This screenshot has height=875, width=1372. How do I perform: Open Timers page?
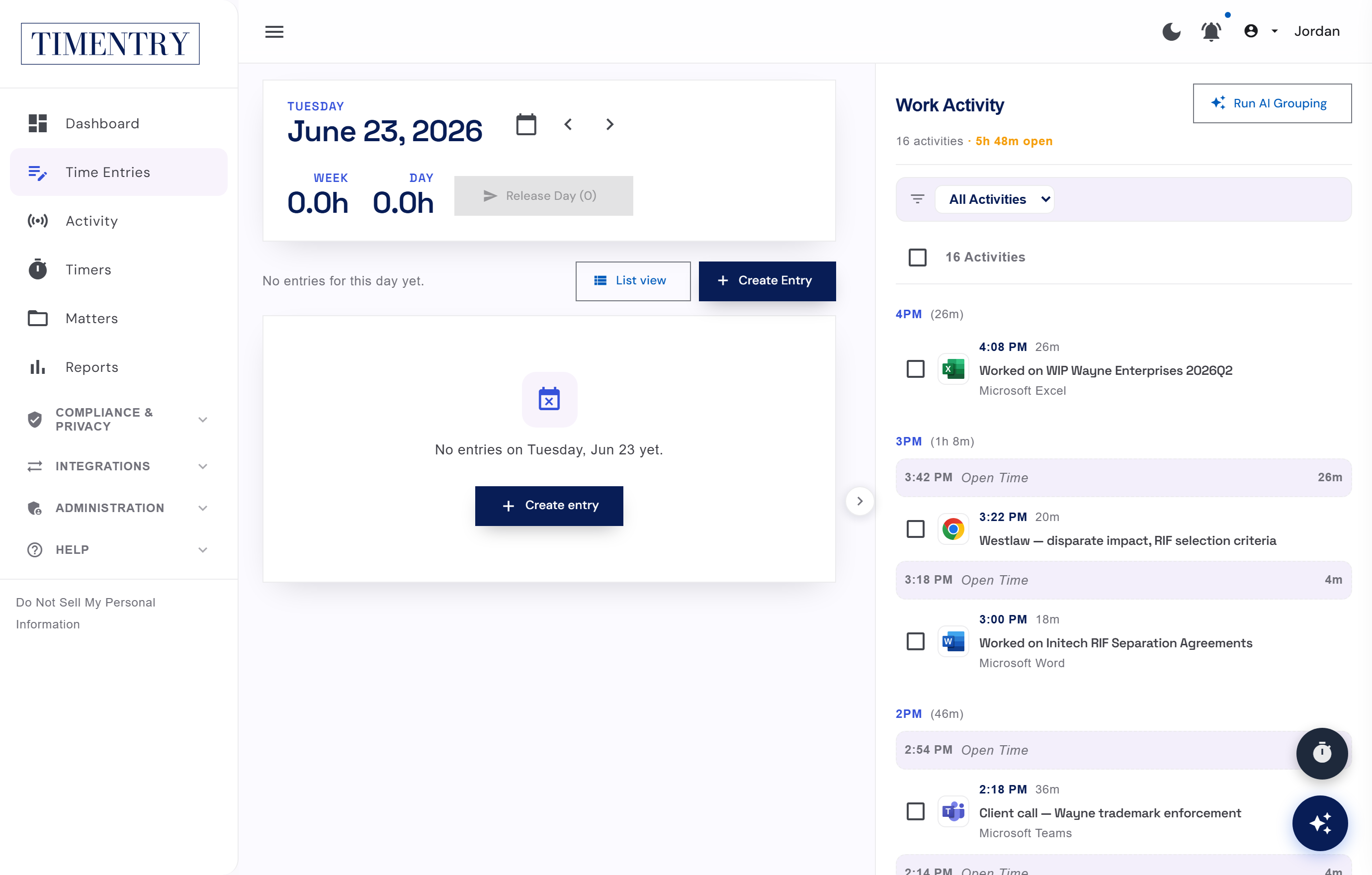(x=118, y=269)
